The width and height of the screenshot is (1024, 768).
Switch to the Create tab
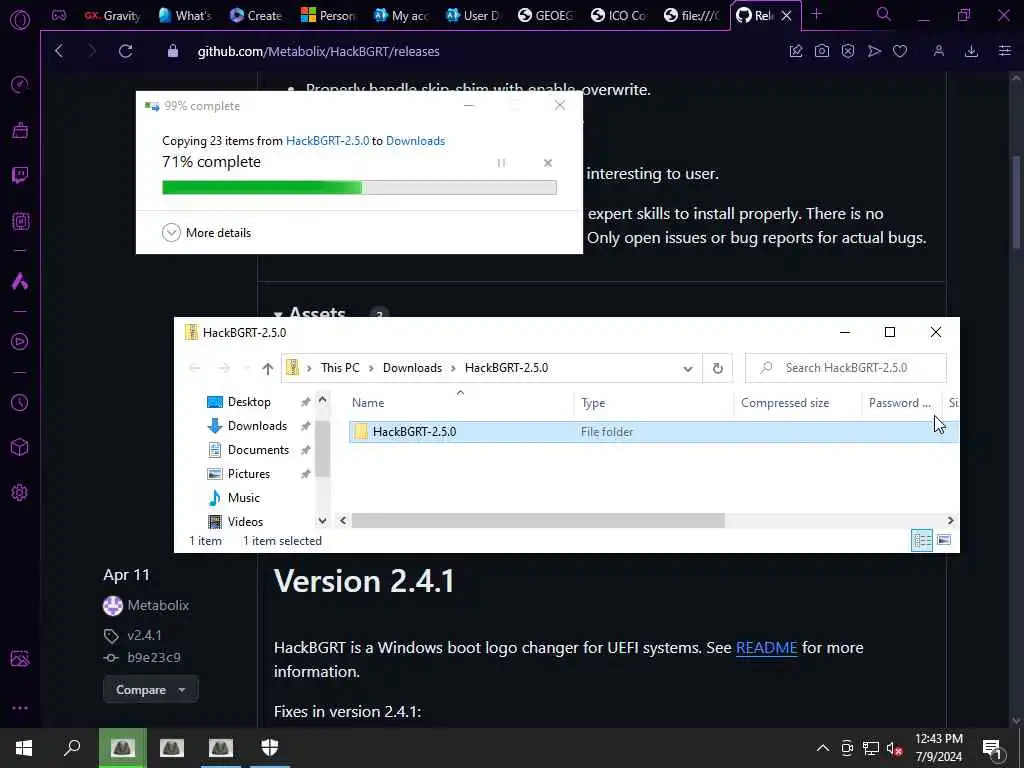256,16
